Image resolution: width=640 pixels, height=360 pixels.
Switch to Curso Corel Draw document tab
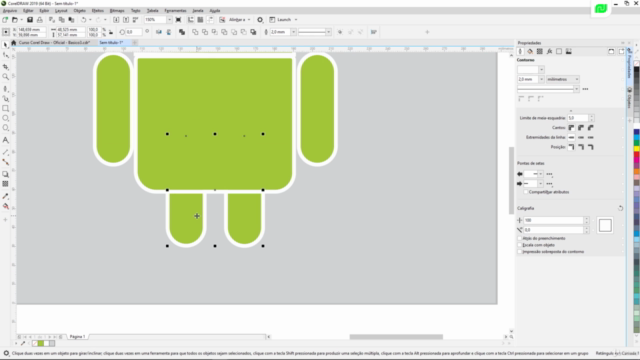point(54,42)
